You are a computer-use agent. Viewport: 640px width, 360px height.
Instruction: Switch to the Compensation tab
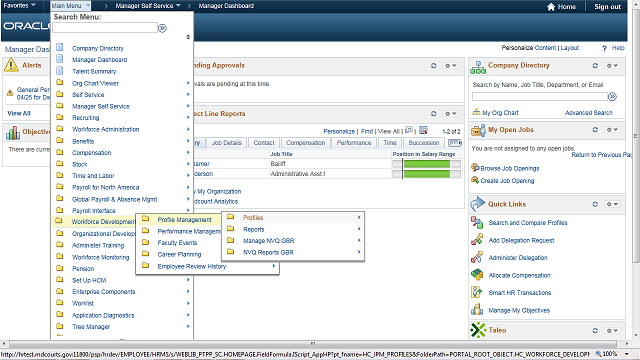pos(306,142)
